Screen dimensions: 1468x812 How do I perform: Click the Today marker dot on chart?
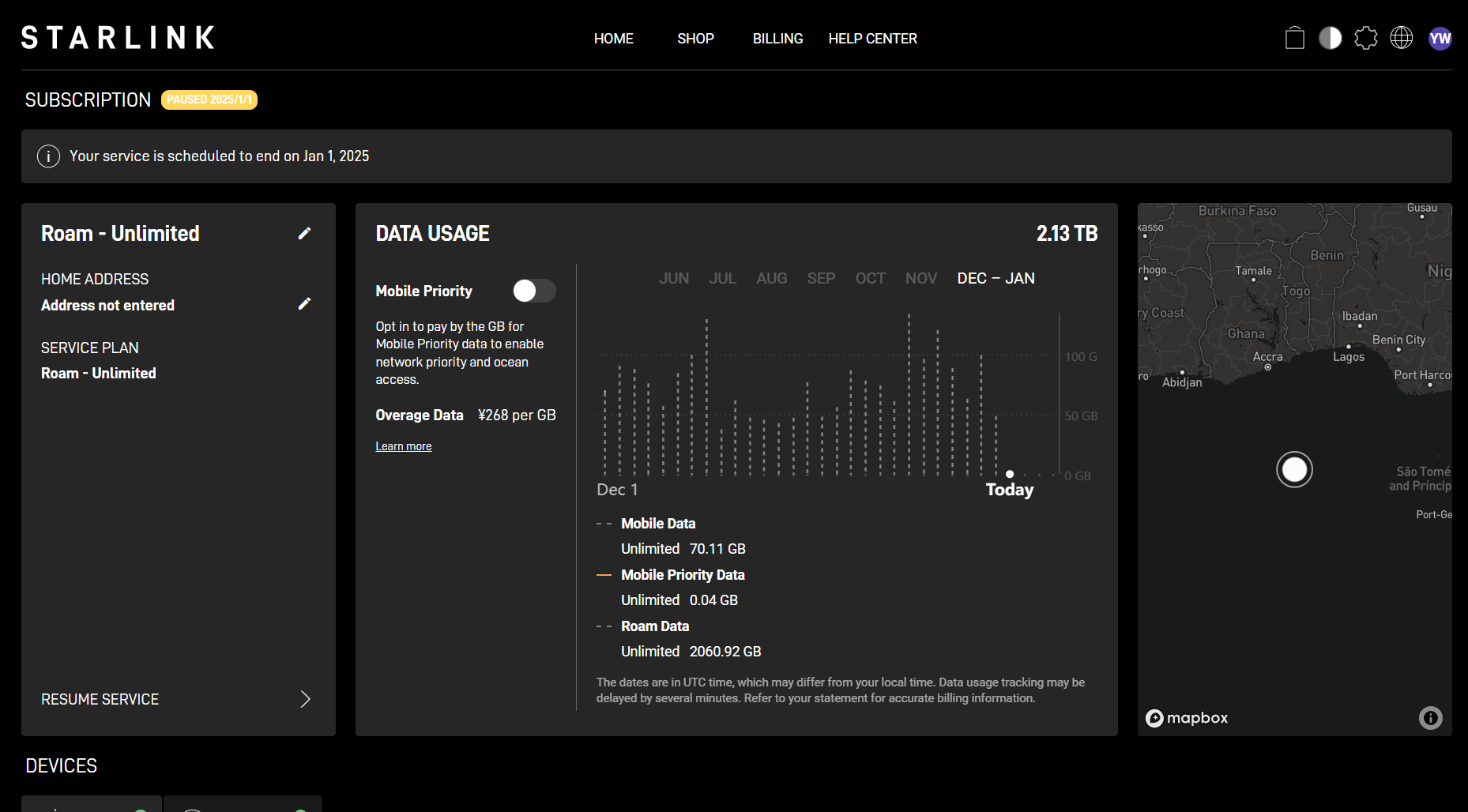[x=1010, y=474]
